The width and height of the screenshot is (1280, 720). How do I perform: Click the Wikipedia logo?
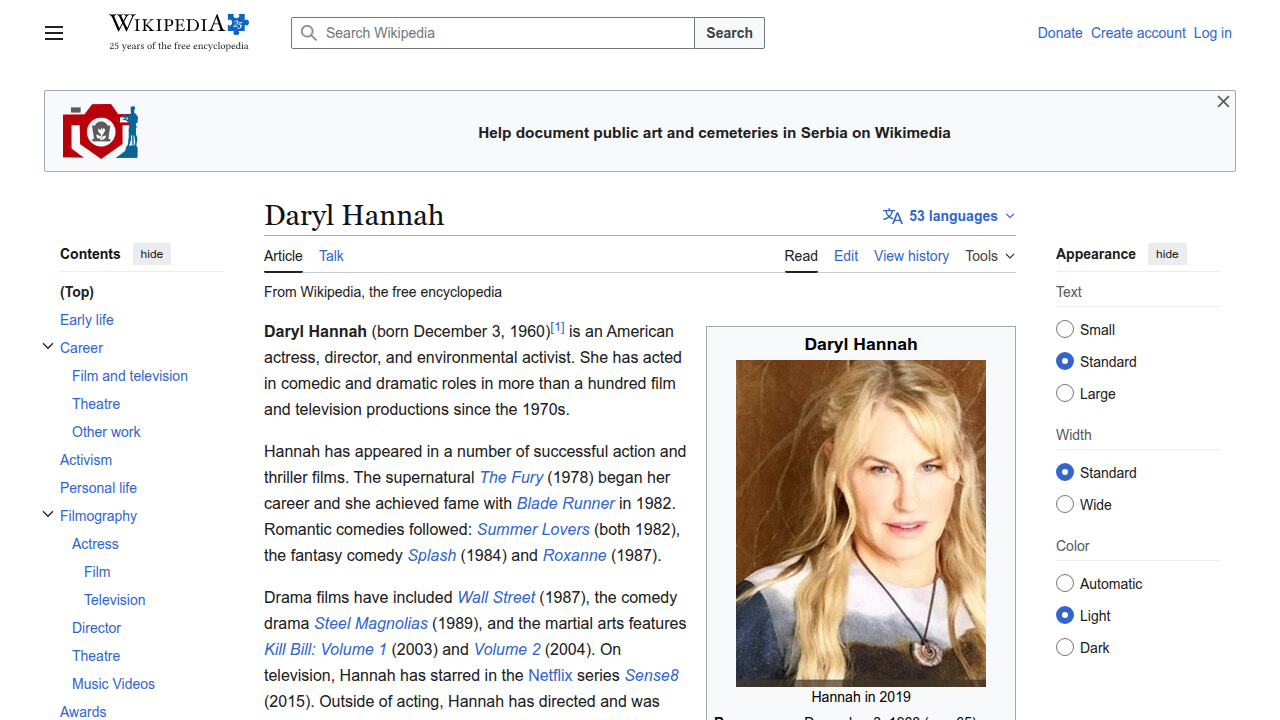pyautogui.click(x=179, y=32)
